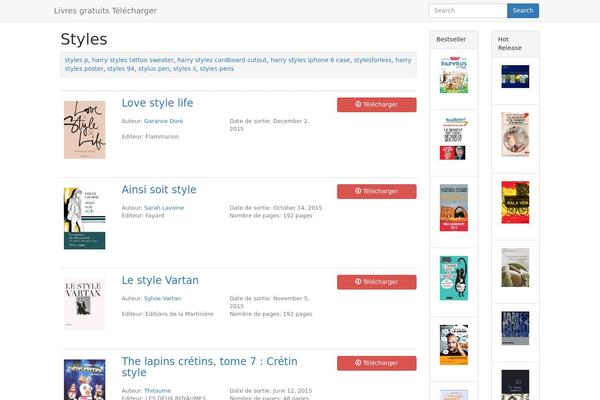Open the red and yellow Hot Release cover
The image size is (600, 400).
point(515,202)
